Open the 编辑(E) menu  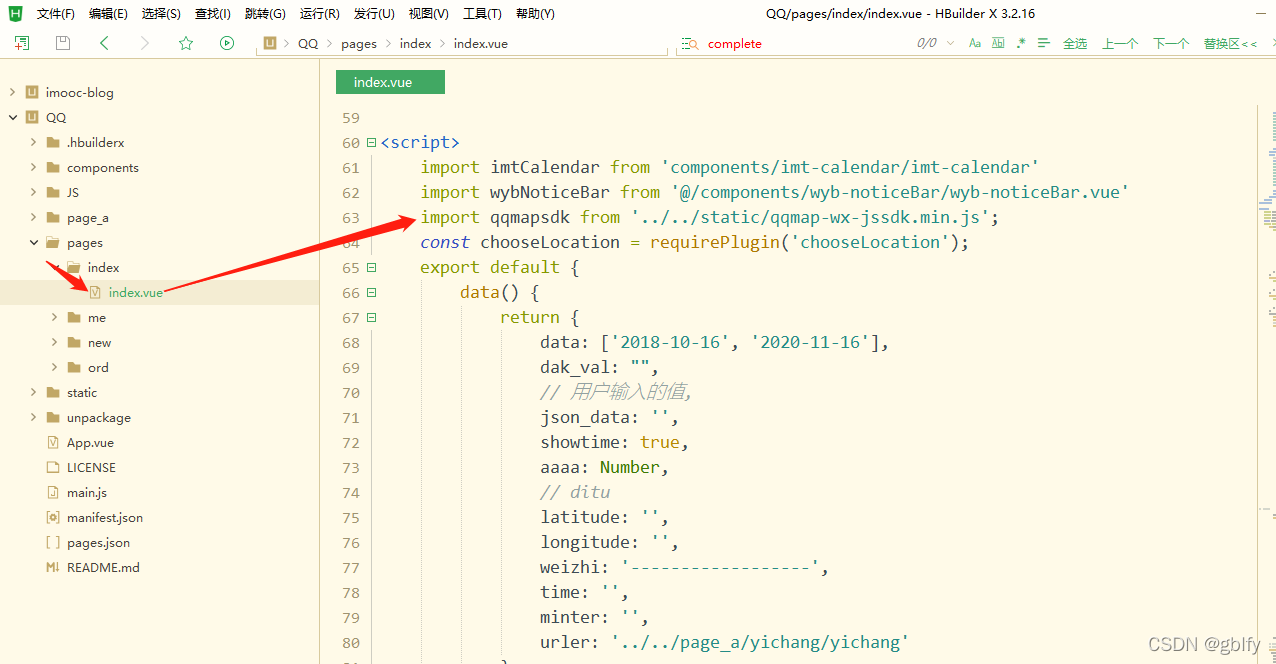pyautogui.click(x=108, y=13)
